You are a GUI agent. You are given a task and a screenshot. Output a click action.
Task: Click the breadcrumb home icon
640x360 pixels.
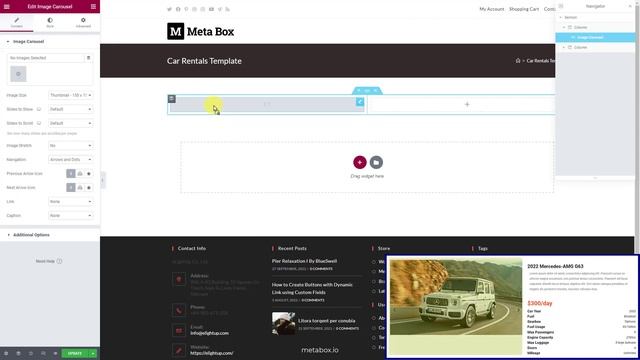click(518, 61)
